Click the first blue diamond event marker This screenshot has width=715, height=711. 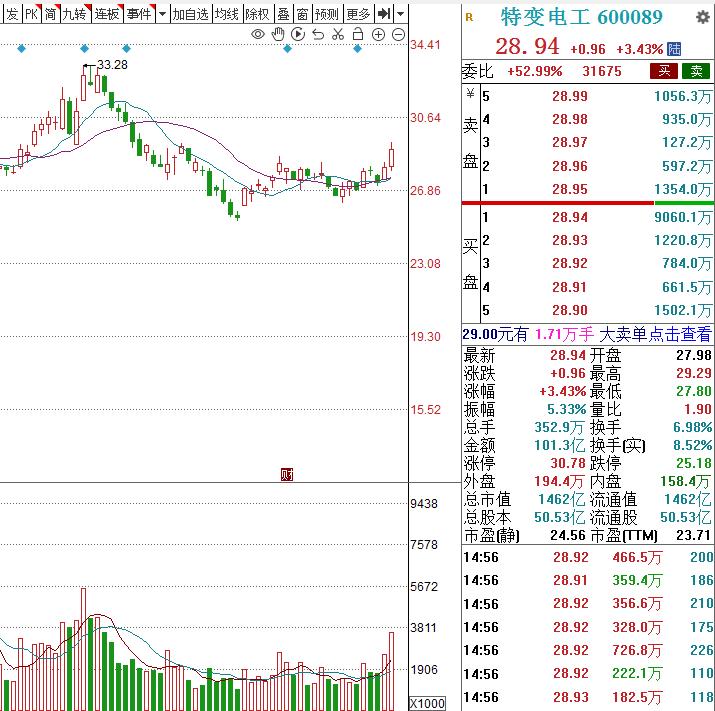pos(21,48)
